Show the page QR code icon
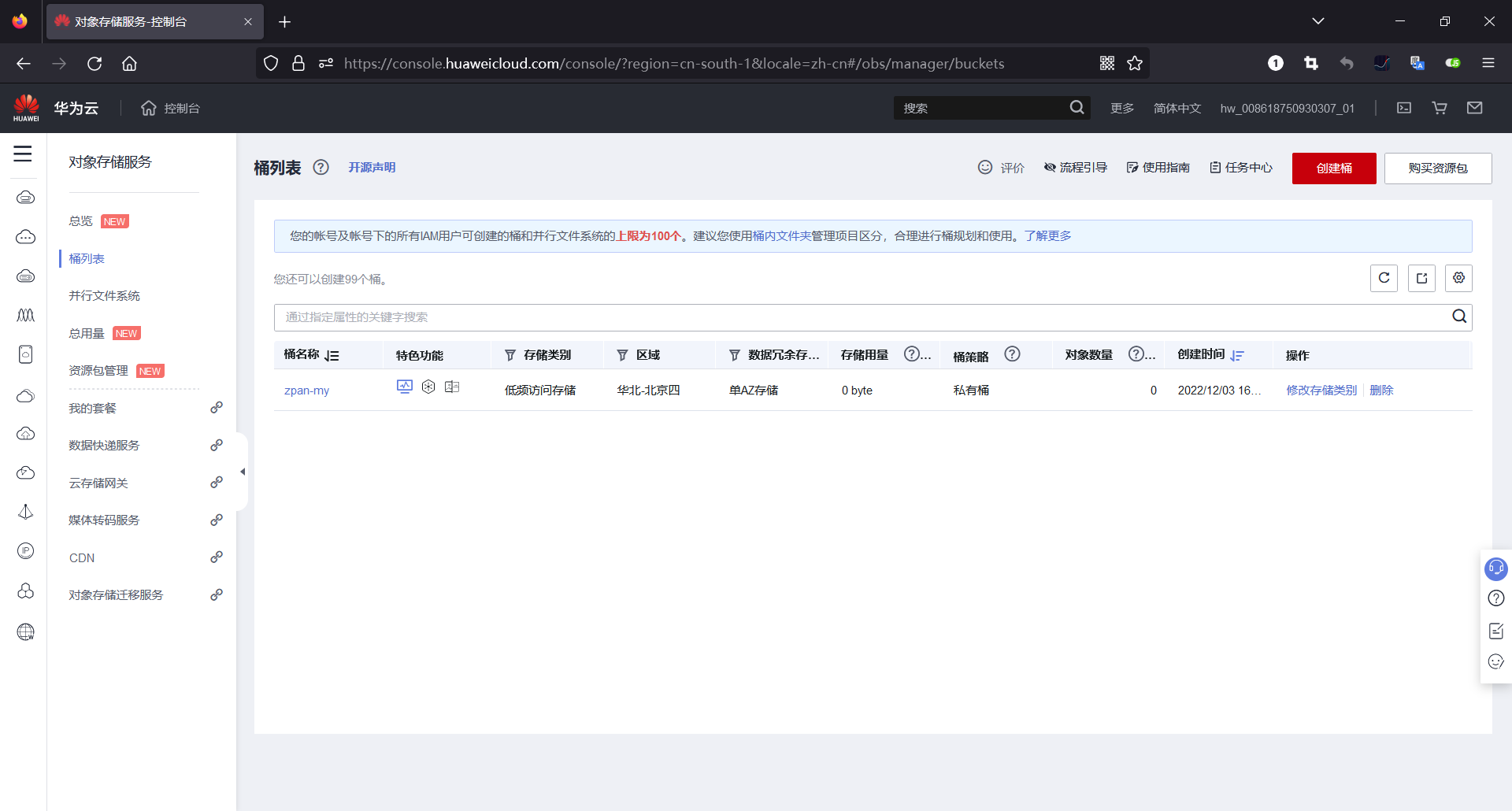Image resolution: width=1512 pixels, height=811 pixels. (x=1107, y=63)
